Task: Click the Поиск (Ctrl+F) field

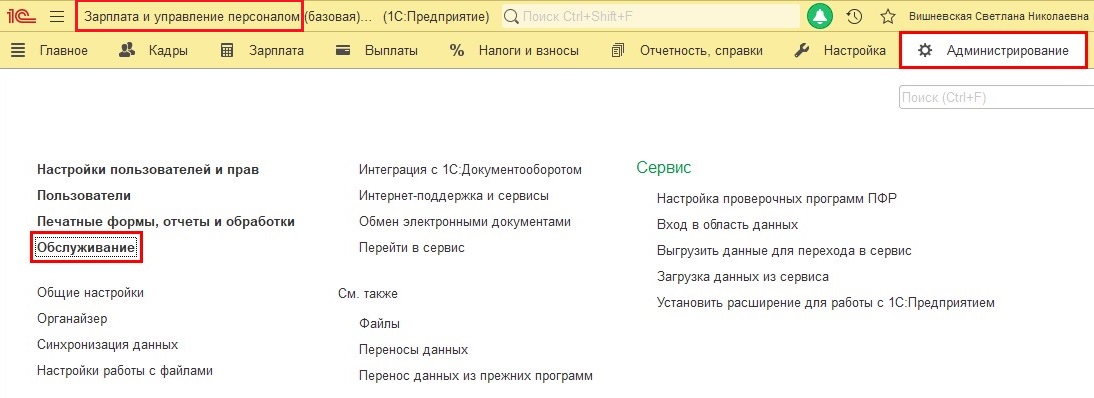Action: point(996,98)
